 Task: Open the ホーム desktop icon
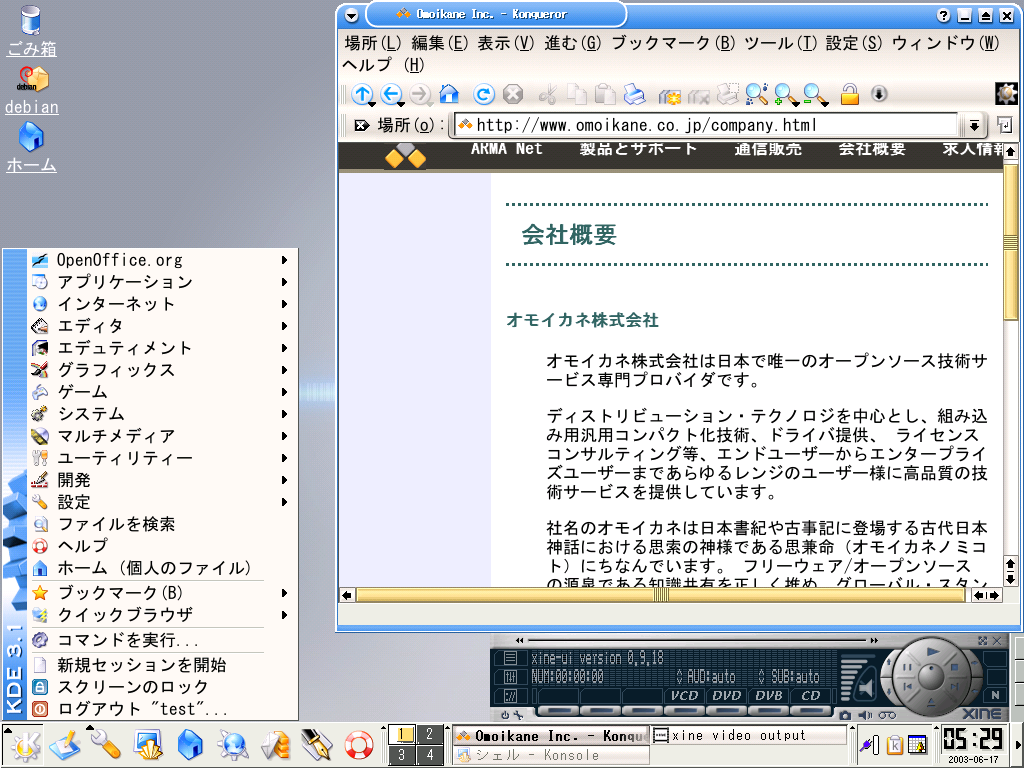click(x=31, y=148)
